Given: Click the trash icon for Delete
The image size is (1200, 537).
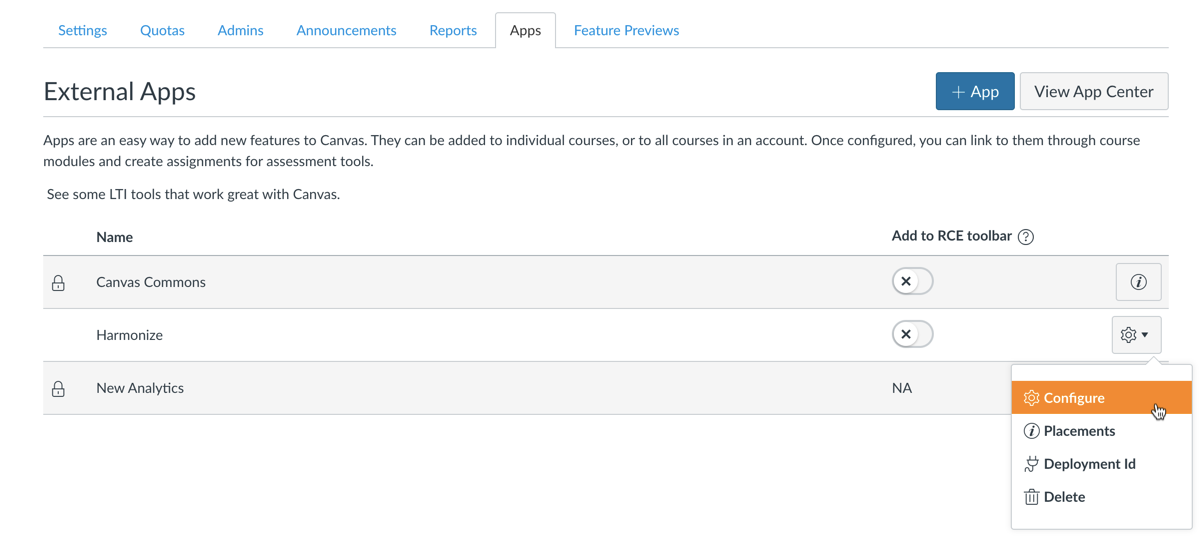Looking at the screenshot, I should (x=1031, y=497).
